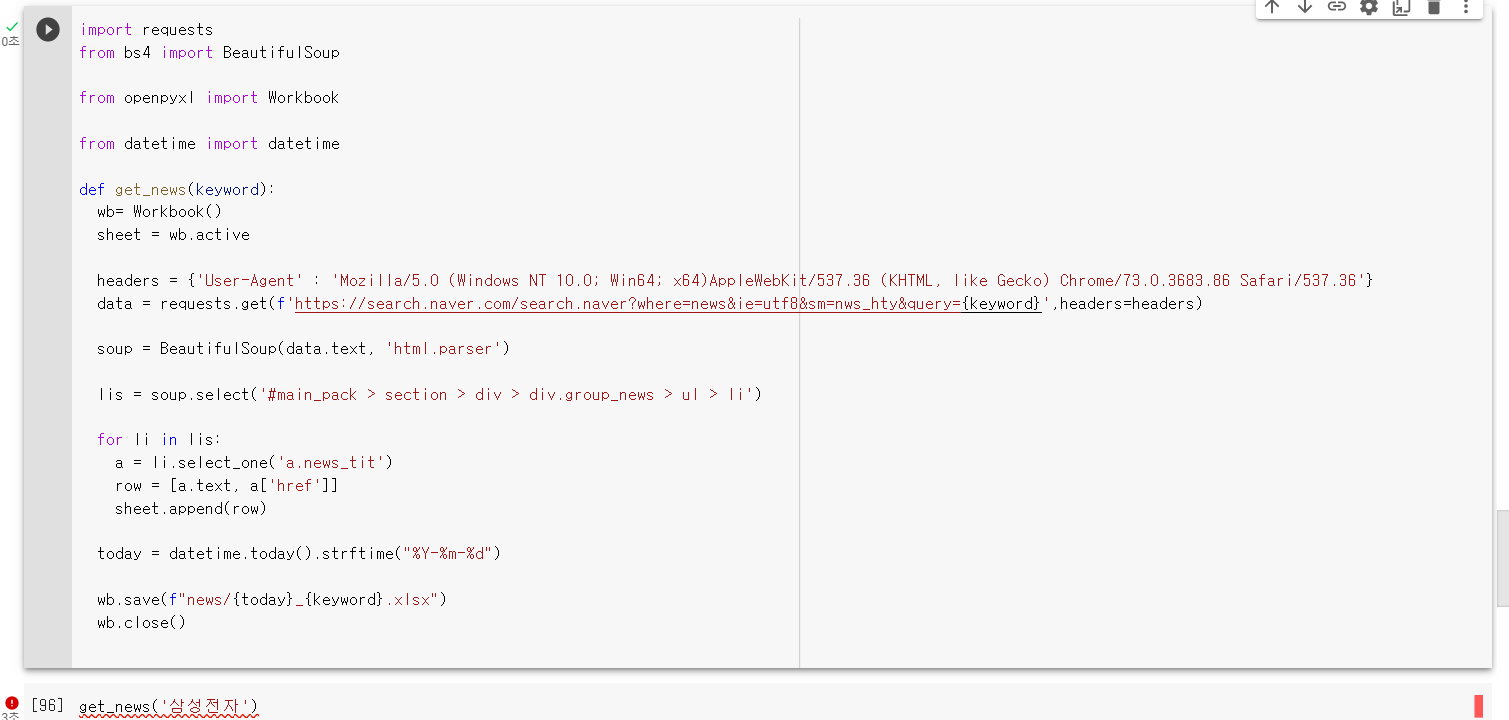Click the wb.save line in code
1509x720 pixels.
pos(271,599)
